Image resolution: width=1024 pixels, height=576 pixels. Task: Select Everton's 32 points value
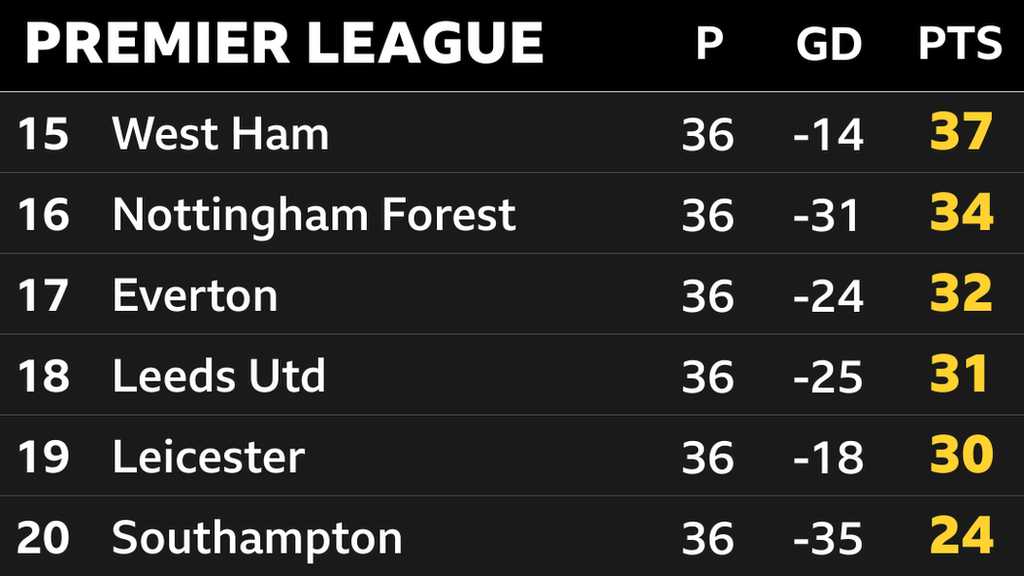tap(961, 295)
